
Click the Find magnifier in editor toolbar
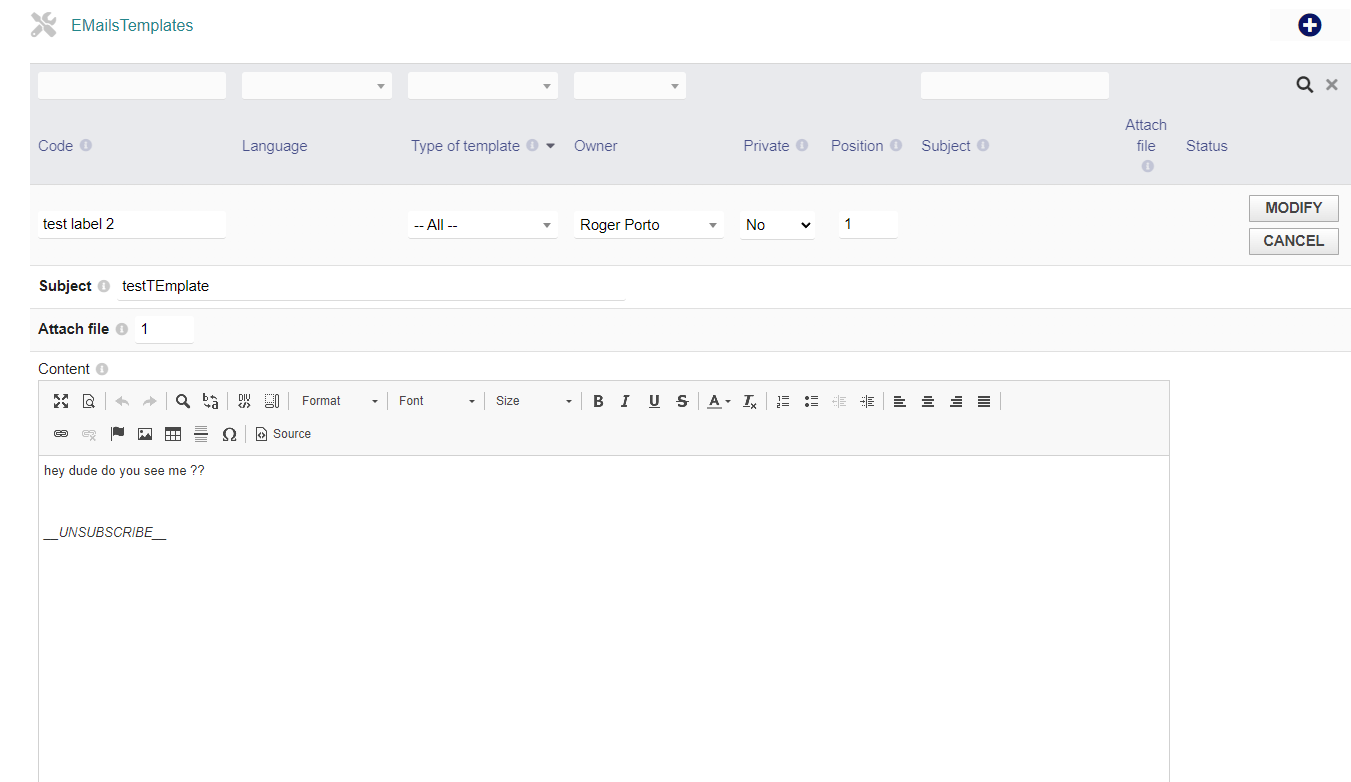click(183, 401)
